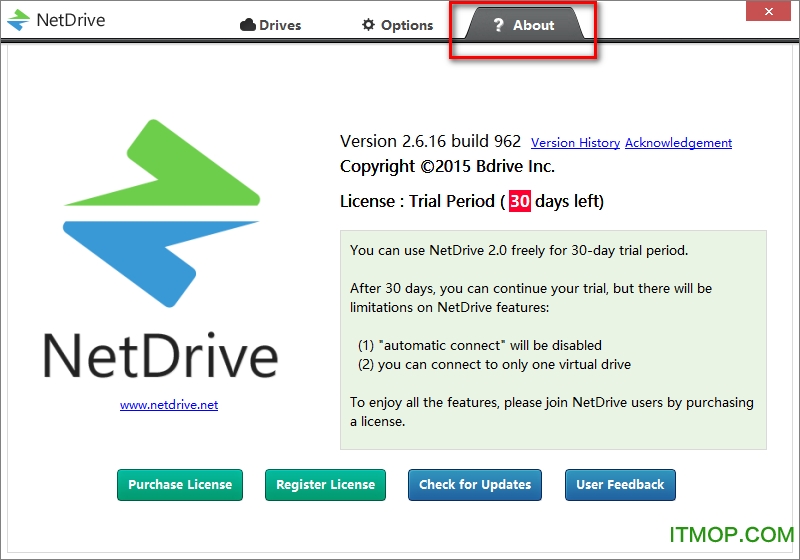Open the Options tab
Viewport: 800px width, 560px height.
pos(397,25)
